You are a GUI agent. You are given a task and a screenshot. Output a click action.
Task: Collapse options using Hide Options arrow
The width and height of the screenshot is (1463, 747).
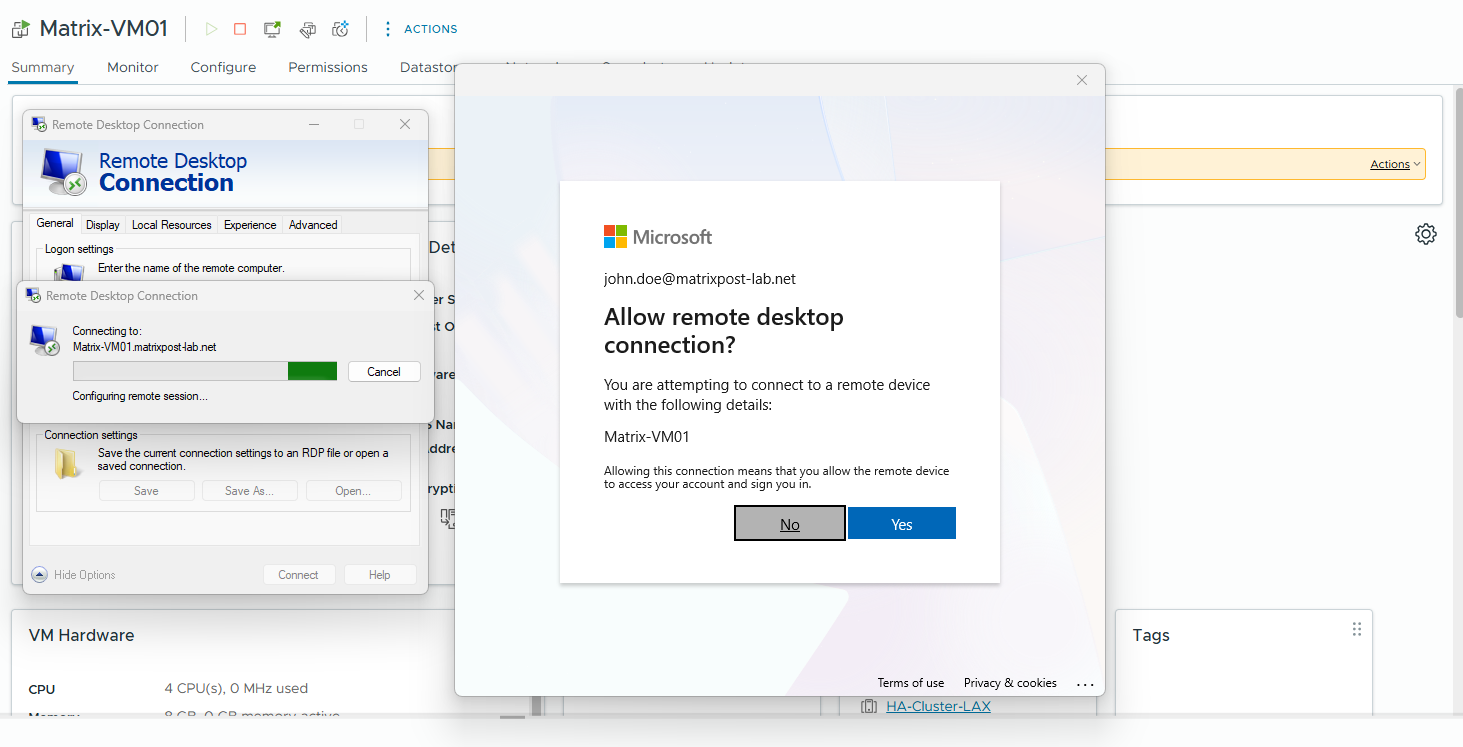point(39,575)
